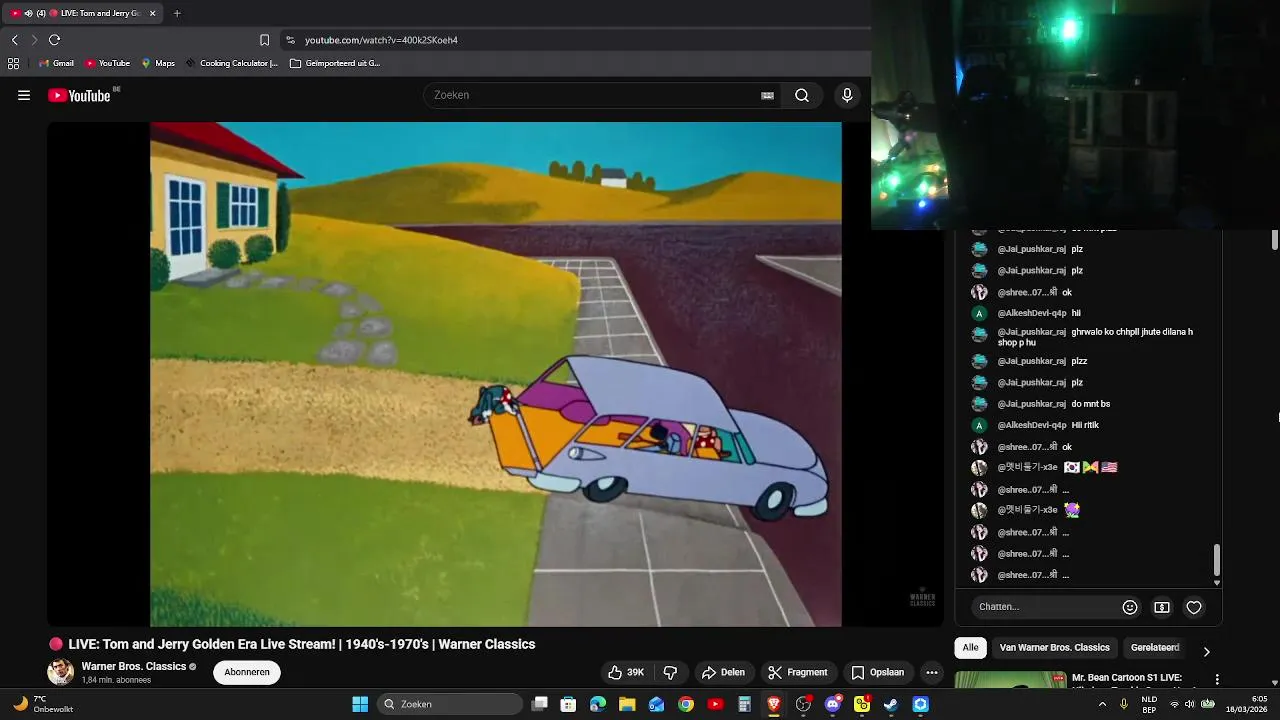Image resolution: width=1280 pixels, height=720 pixels.
Task: Dislike the video with thumbs down
Action: 671,672
